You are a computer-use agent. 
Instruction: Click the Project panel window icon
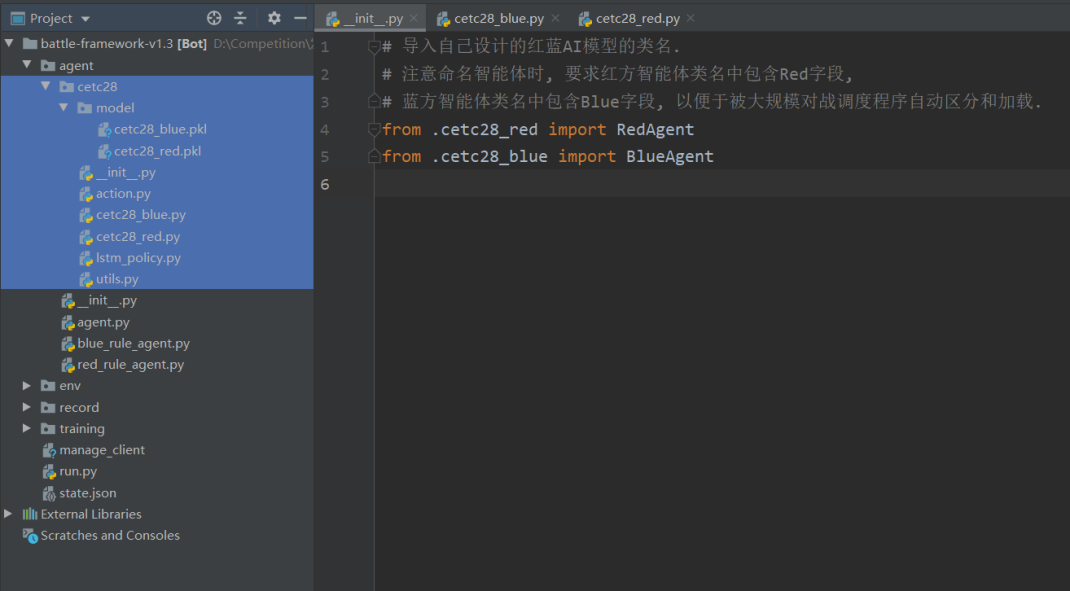[x=18, y=18]
